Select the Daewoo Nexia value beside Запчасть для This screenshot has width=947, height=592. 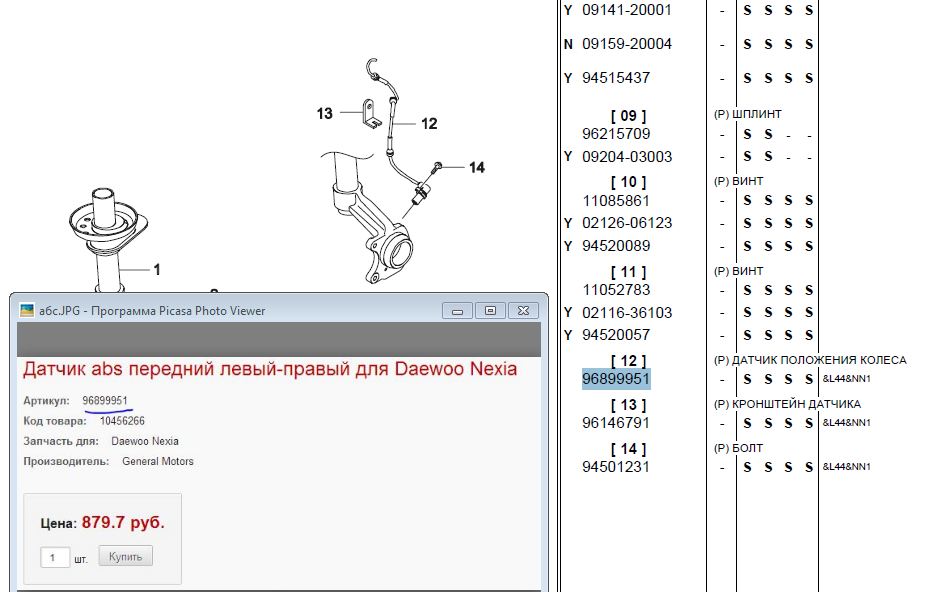click(x=145, y=441)
